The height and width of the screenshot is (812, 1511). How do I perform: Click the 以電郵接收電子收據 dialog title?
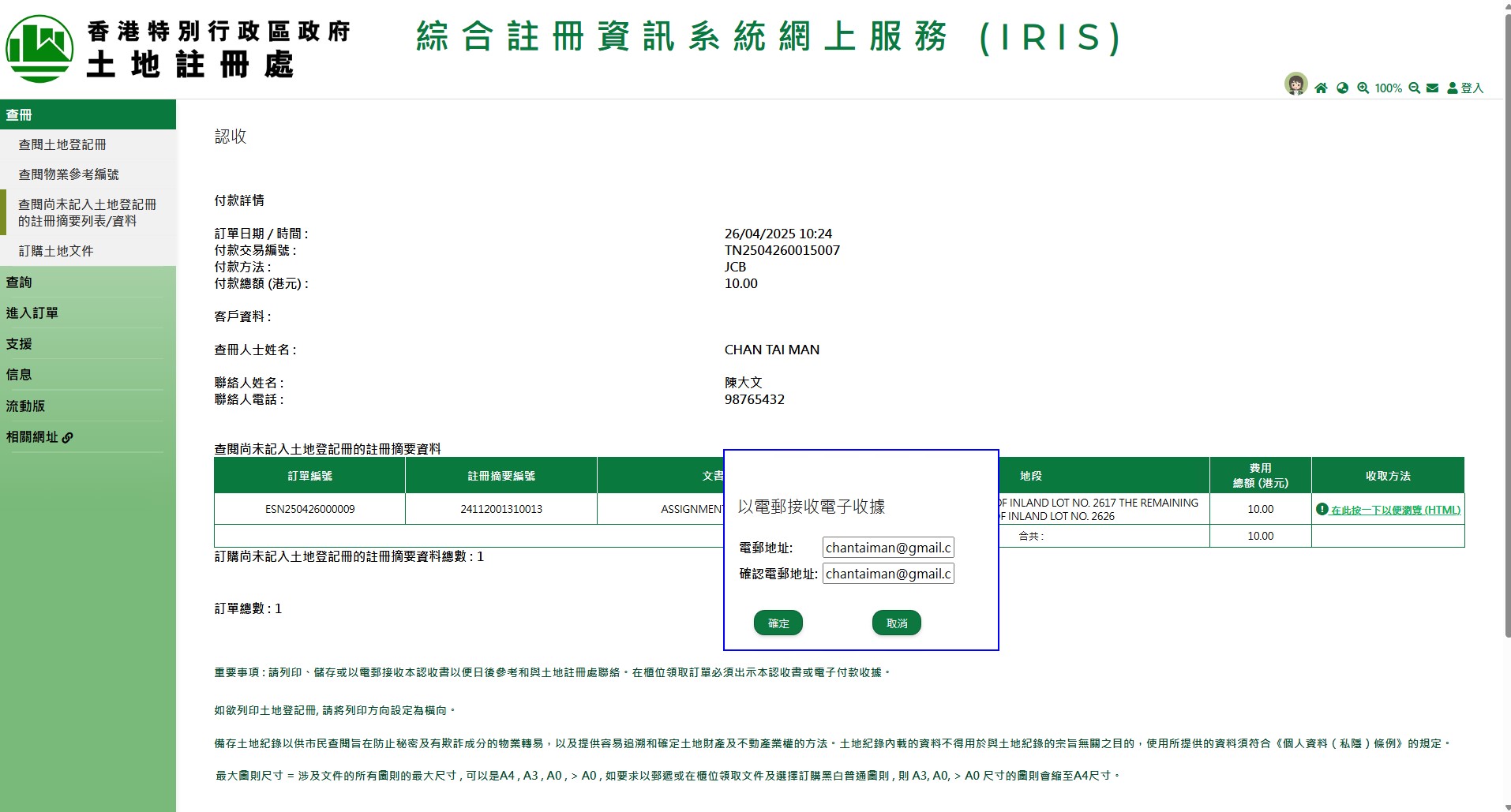point(812,507)
